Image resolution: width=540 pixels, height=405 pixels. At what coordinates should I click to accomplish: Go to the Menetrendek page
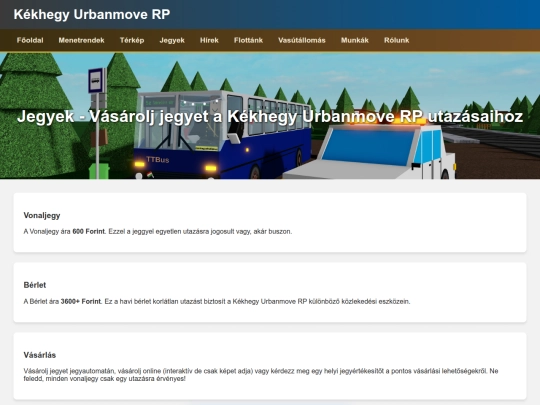tap(81, 40)
